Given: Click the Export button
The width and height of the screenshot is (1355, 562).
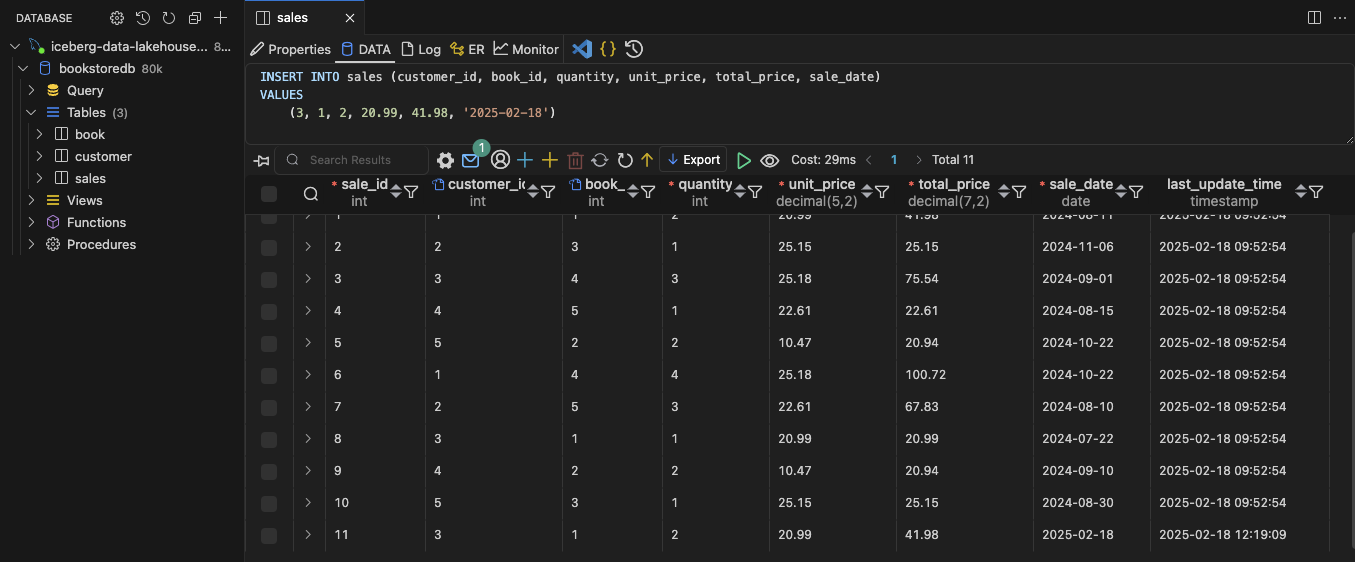Looking at the screenshot, I should 693,160.
